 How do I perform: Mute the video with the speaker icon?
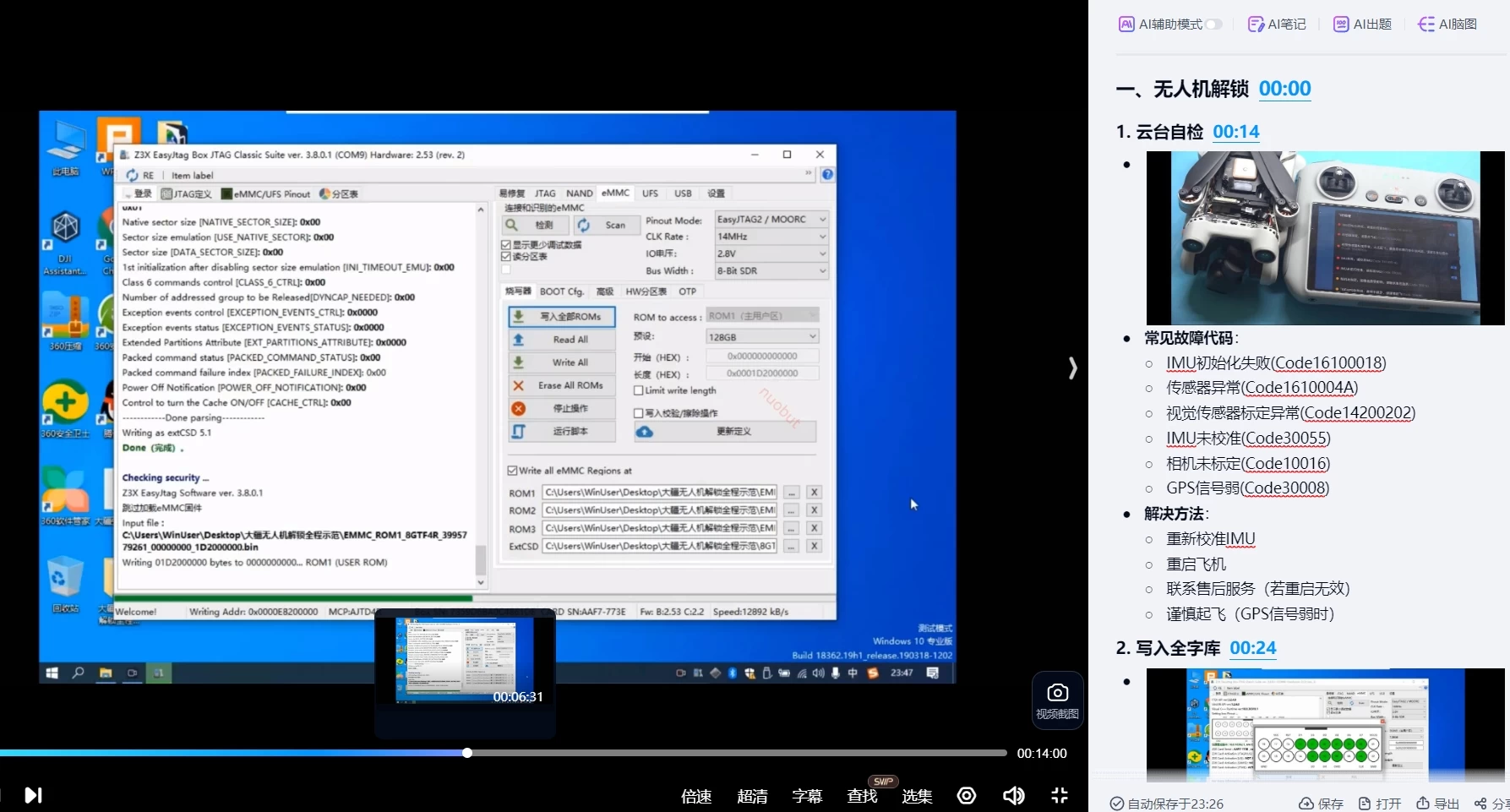1013,795
